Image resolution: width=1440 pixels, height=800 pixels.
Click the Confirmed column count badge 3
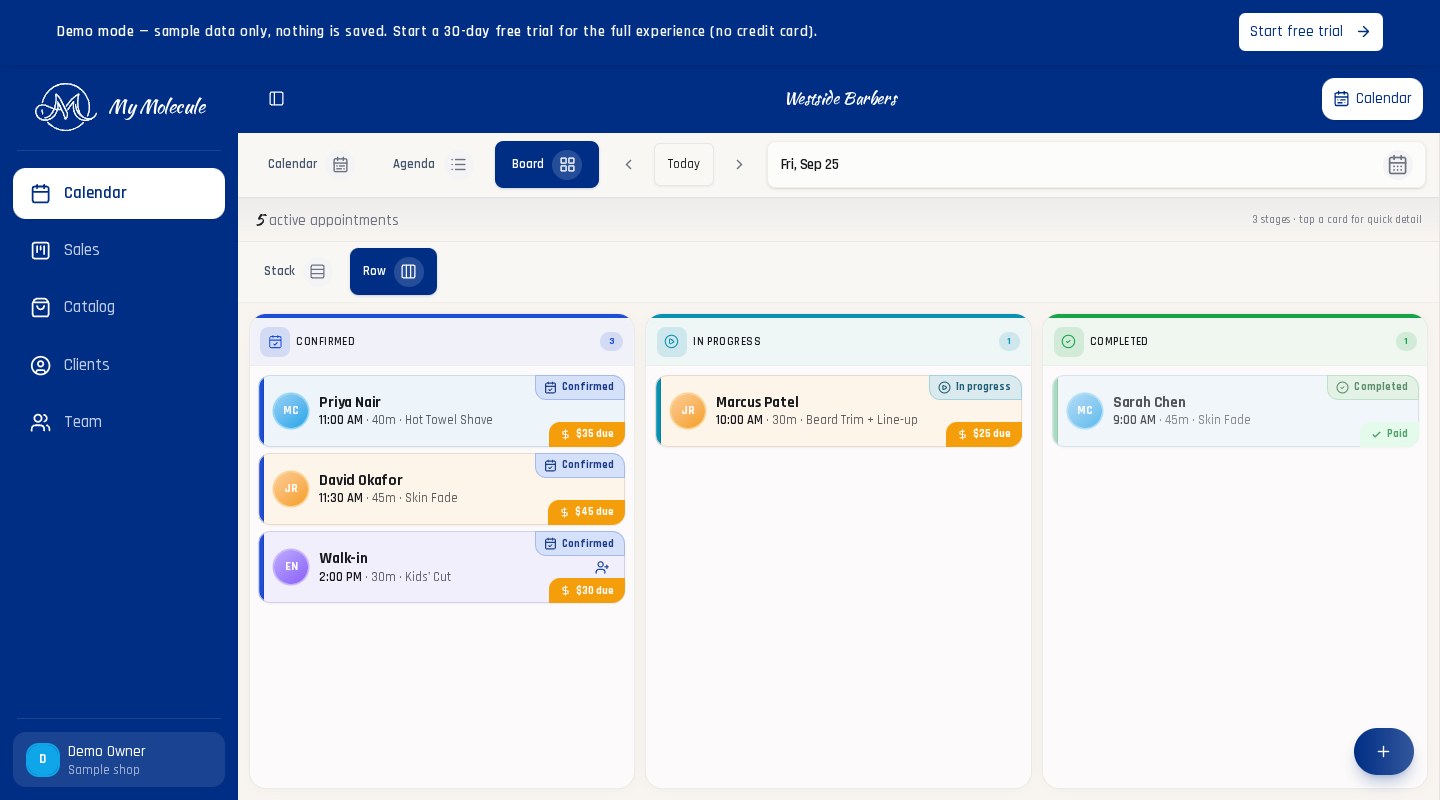611,342
